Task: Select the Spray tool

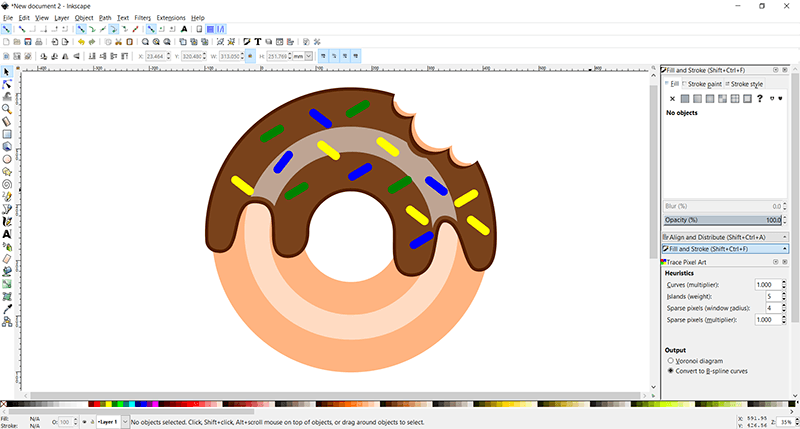Action: coord(7,246)
